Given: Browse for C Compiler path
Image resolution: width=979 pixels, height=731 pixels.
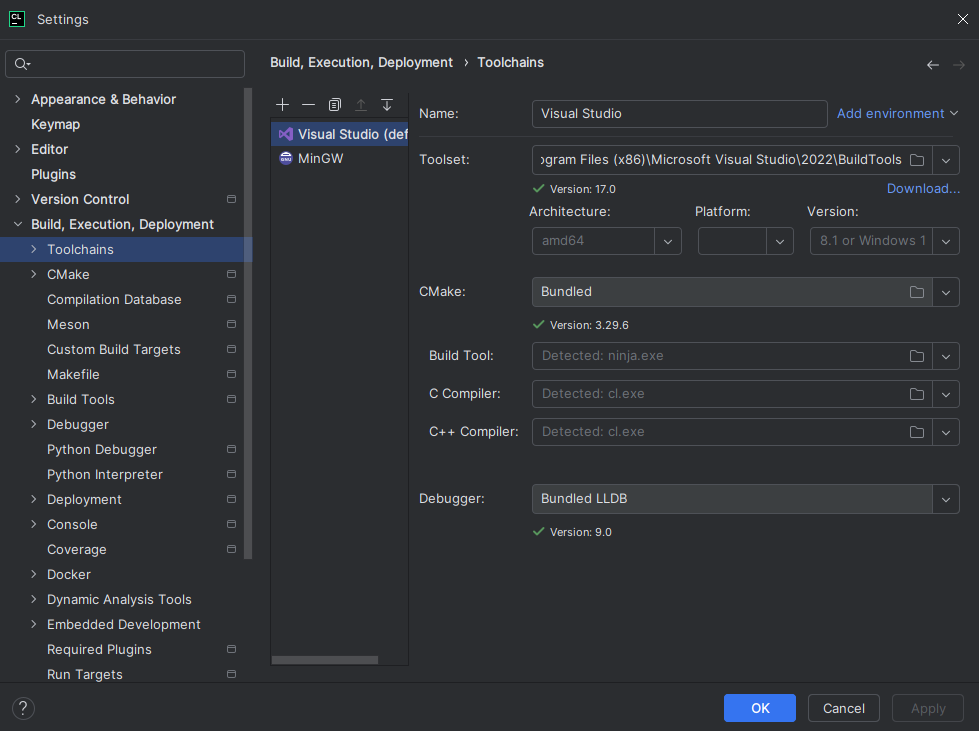Looking at the screenshot, I should tap(917, 394).
